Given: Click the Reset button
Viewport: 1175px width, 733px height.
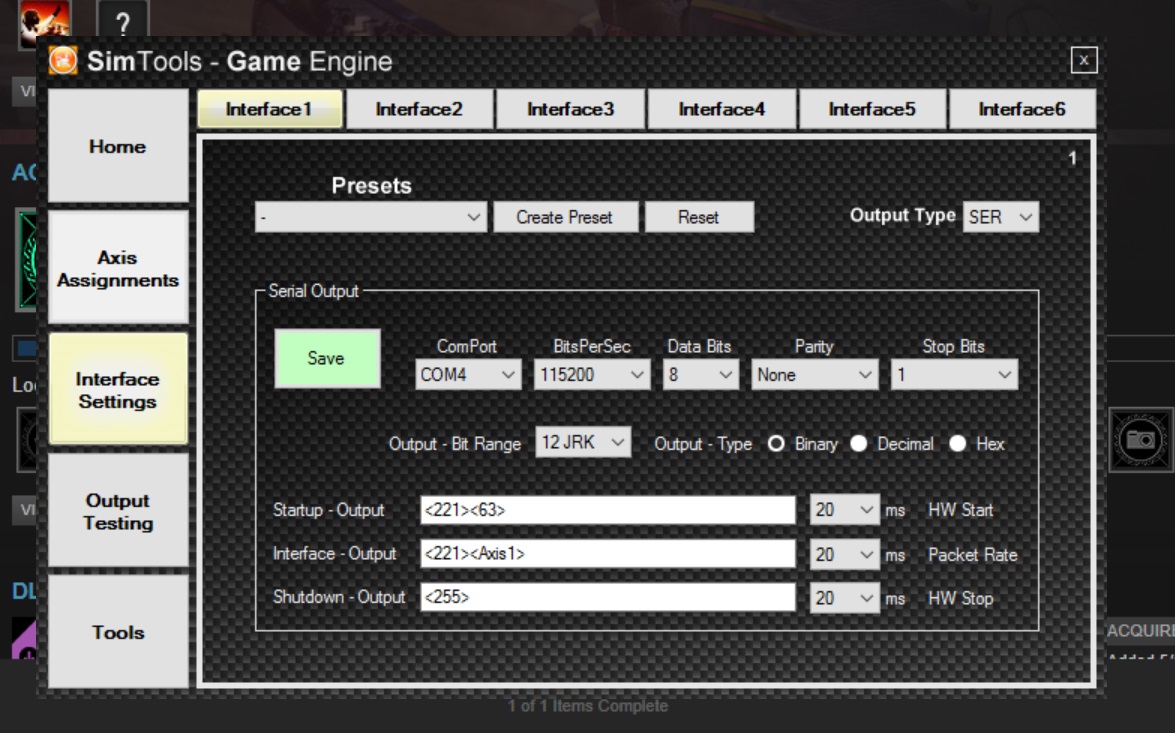Looking at the screenshot, I should coord(699,217).
